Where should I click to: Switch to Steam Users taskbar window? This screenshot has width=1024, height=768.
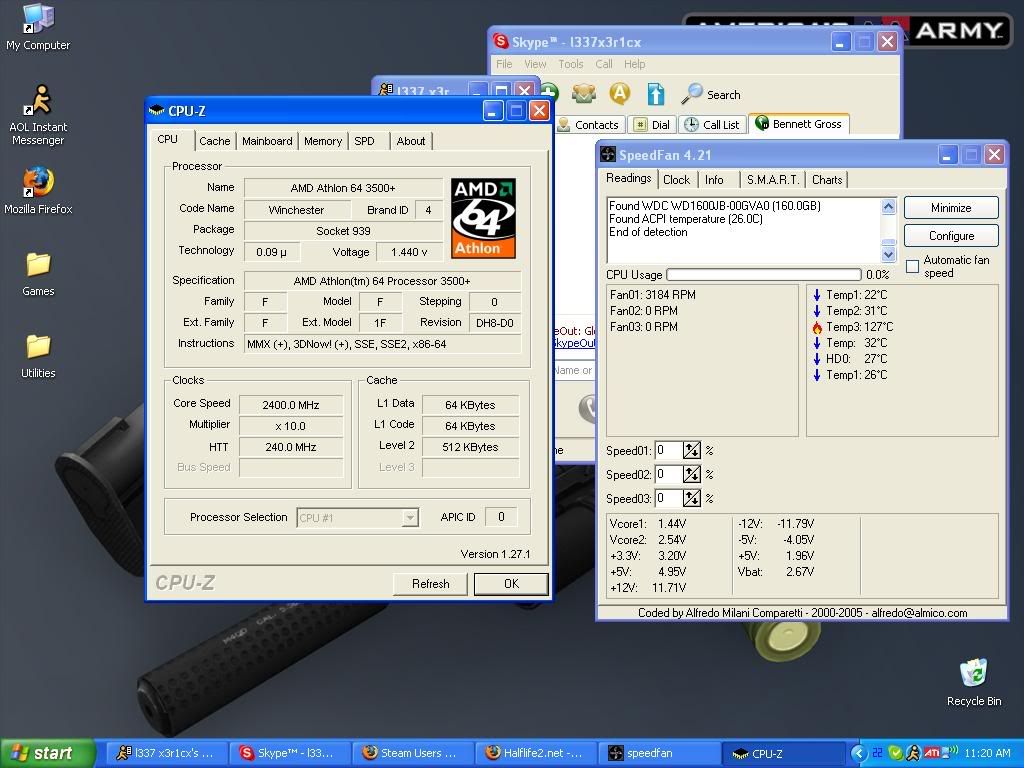413,753
